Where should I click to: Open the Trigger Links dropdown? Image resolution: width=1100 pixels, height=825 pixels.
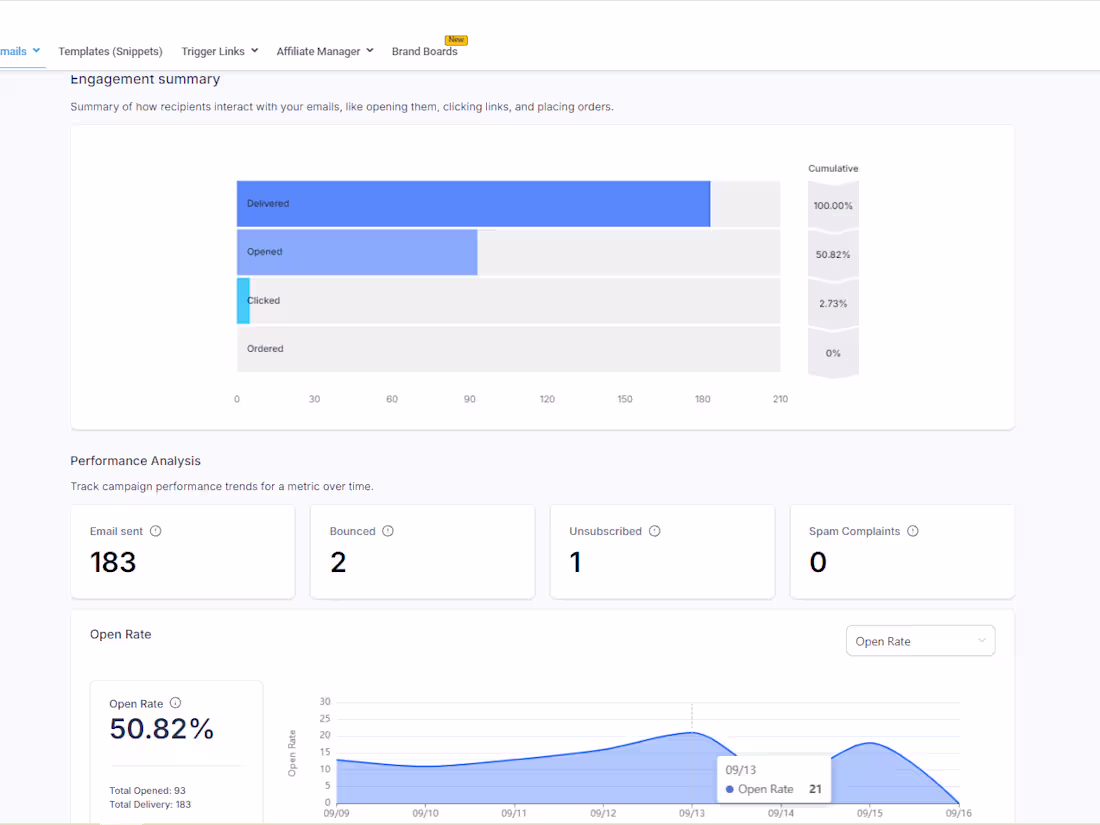click(219, 51)
